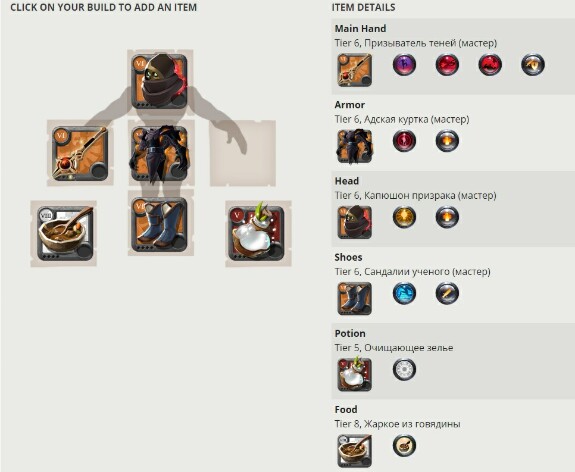Viewport: 575px width, 472px height.
Task: Click the purple first spell icon under Main Hand
Action: (404, 65)
